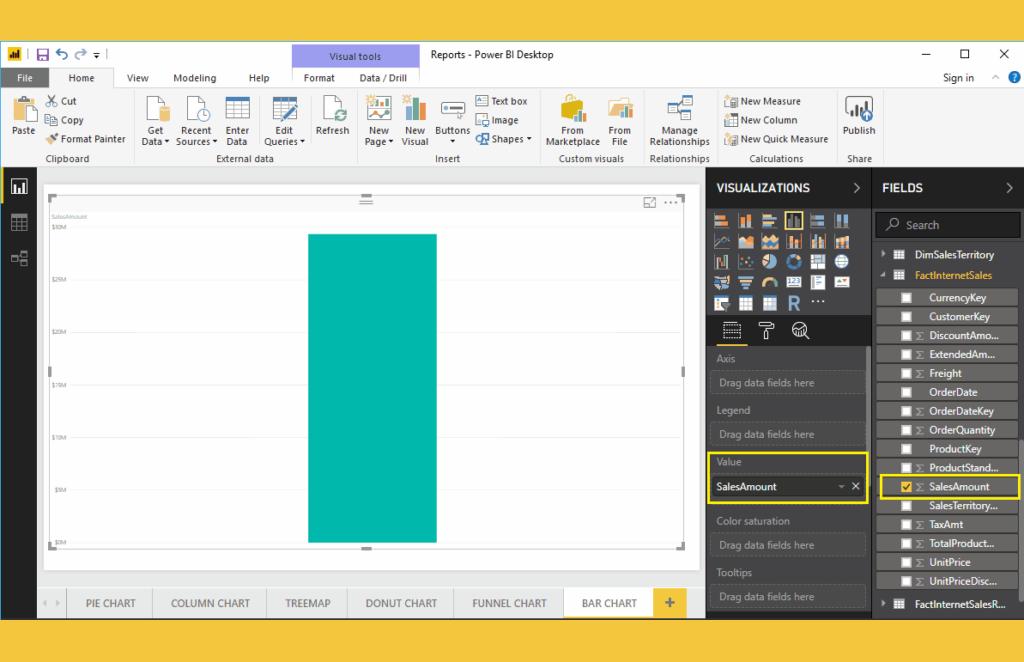
Task: Check the CurrencyKey field
Action: 906,298
